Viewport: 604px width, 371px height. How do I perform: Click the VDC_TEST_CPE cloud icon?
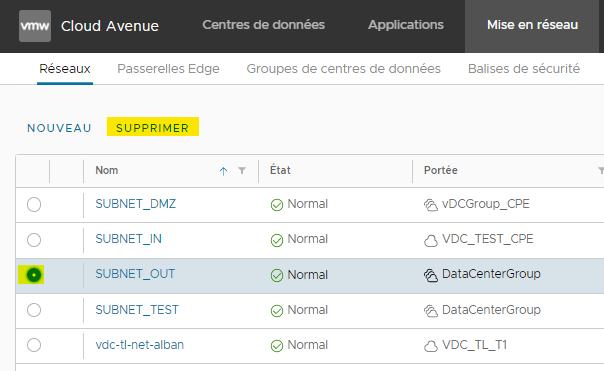[431, 240]
